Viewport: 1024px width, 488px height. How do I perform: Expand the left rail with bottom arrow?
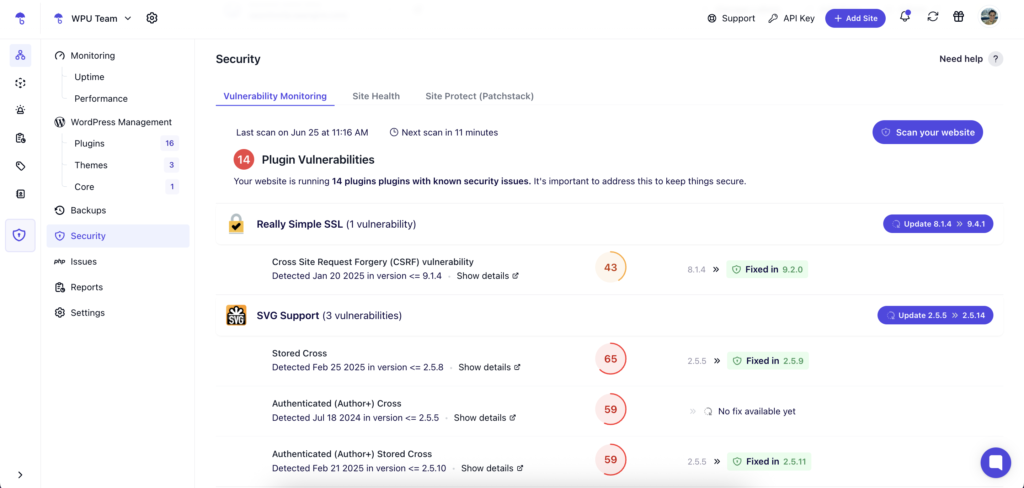click(x=20, y=475)
